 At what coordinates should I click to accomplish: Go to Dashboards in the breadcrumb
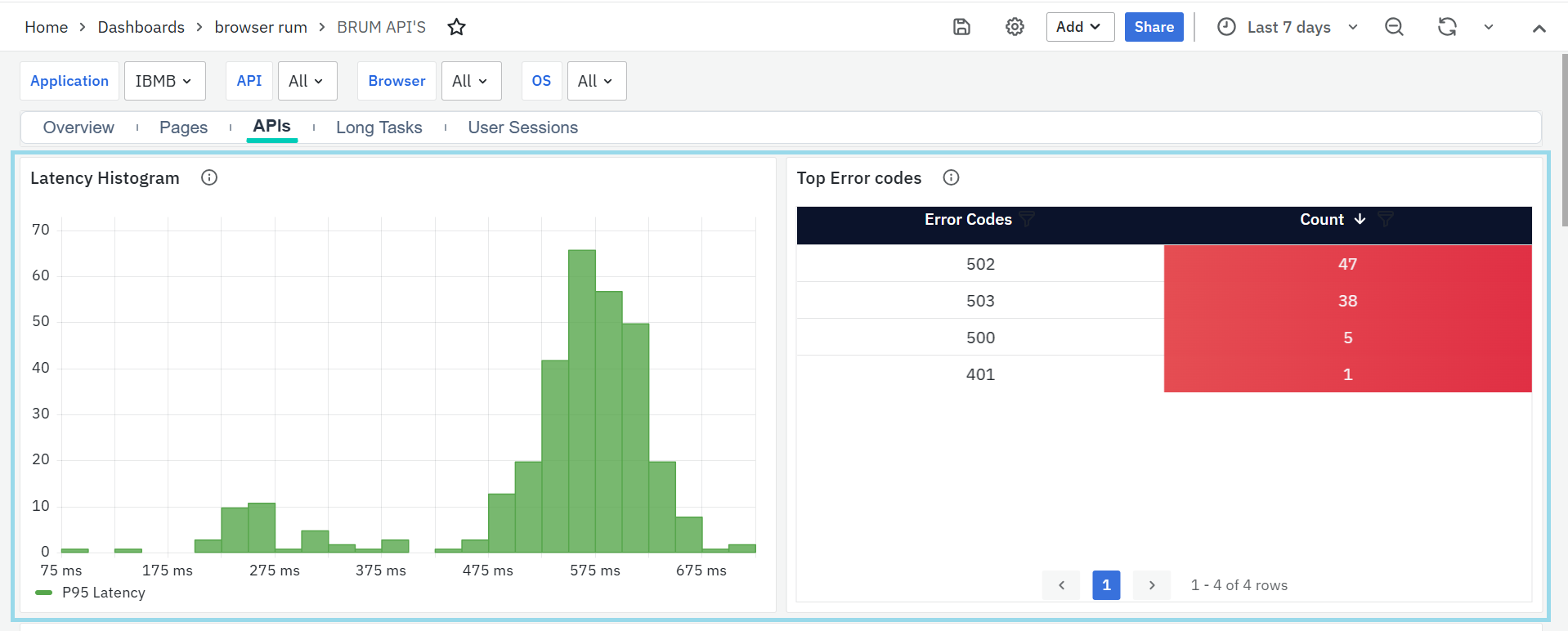tap(141, 27)
